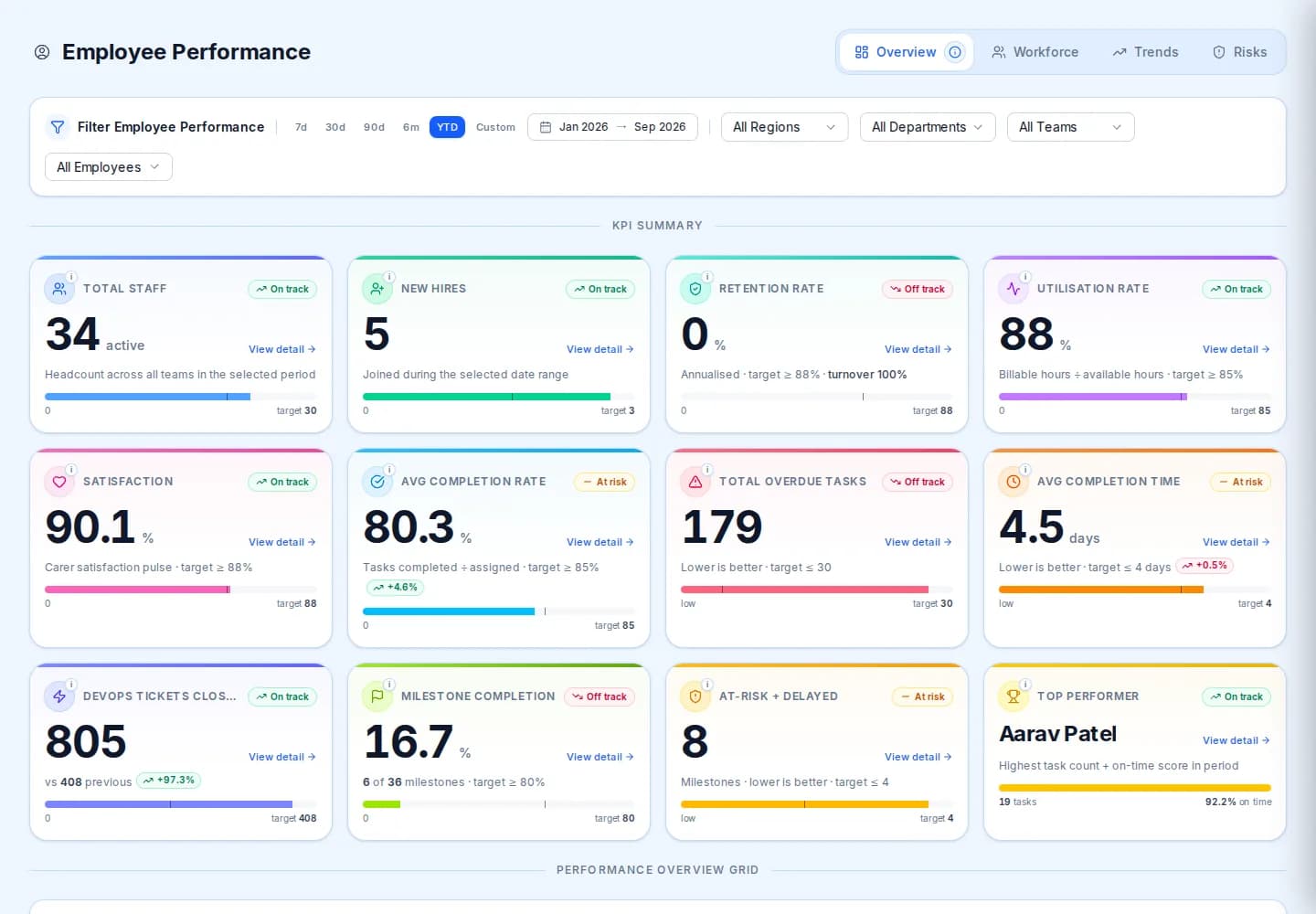Screen dimensions: 1316x914
Task: Open View detail for Retention Rate
Action: pyautogui.click(x=918, y=349)
